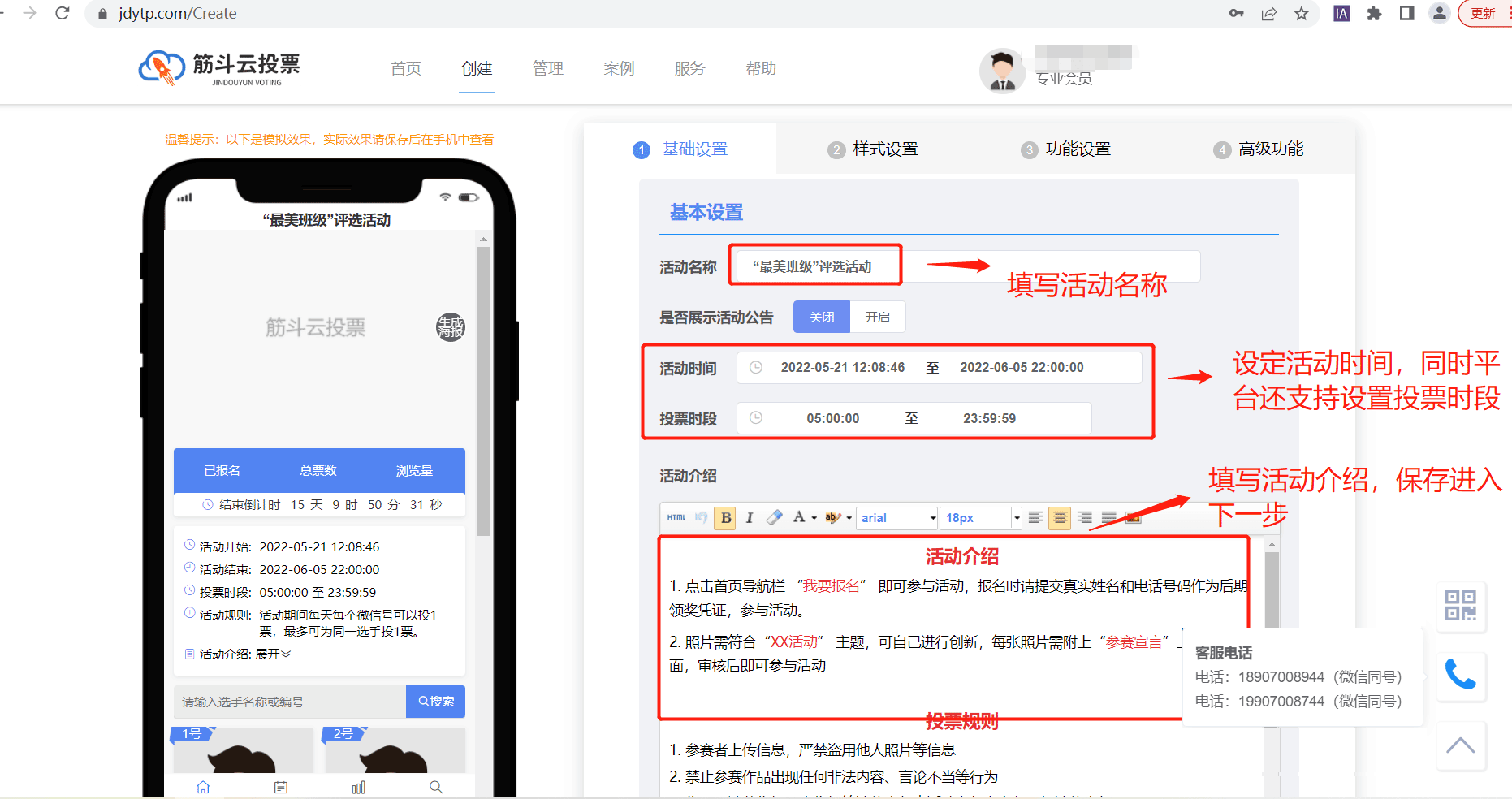Open 案例 in the navigation
This screenshot has height=799, width=1512.
(619, 69)
